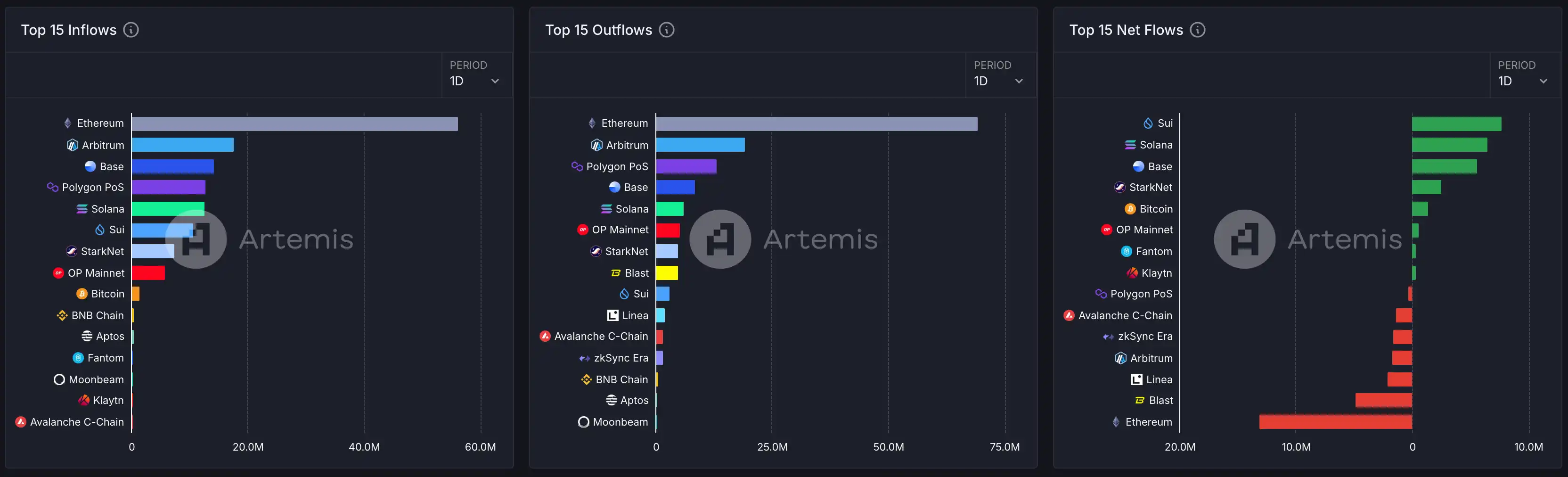The width and height of the screenshot is (1568, 477).
Task: Click the Arbitrum bar in the Outflows chart
Action: point(700,145)
